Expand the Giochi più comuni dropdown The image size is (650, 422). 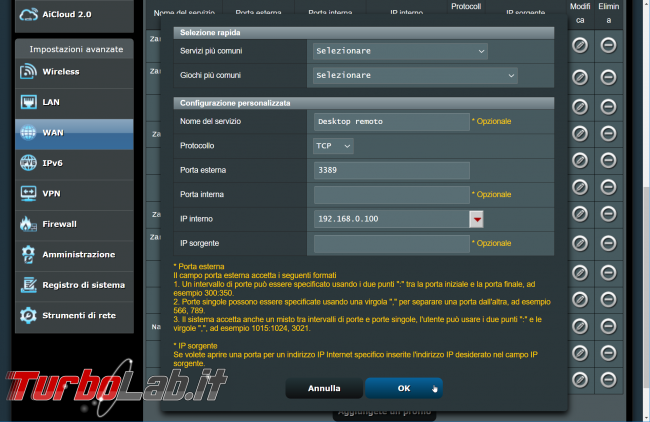415,75
